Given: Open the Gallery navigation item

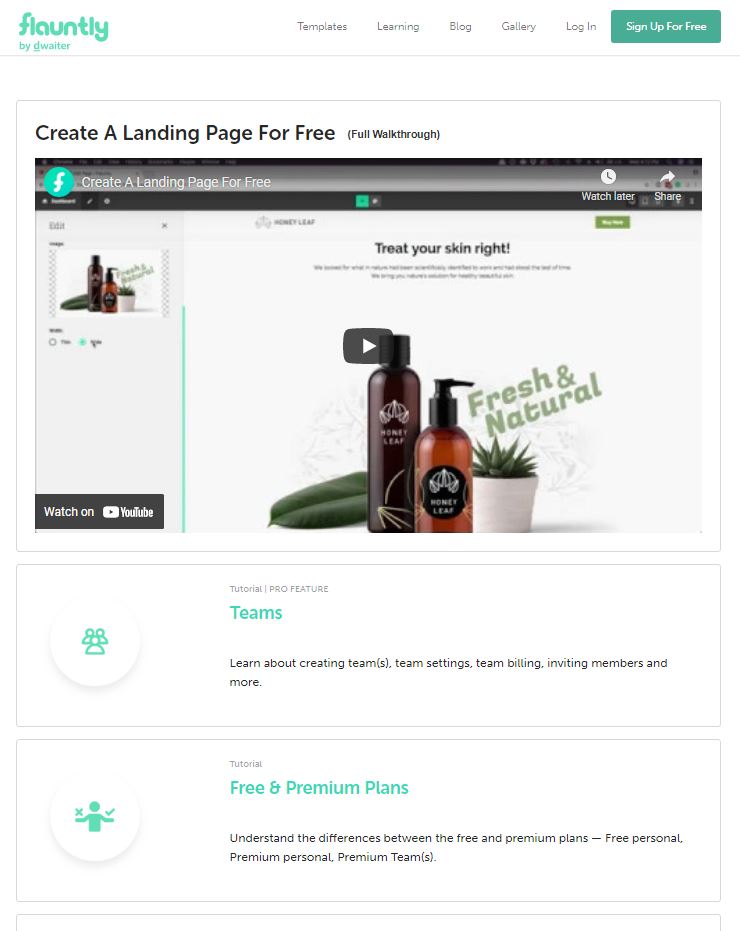Looking at the screenshot, I should [518, 26].
